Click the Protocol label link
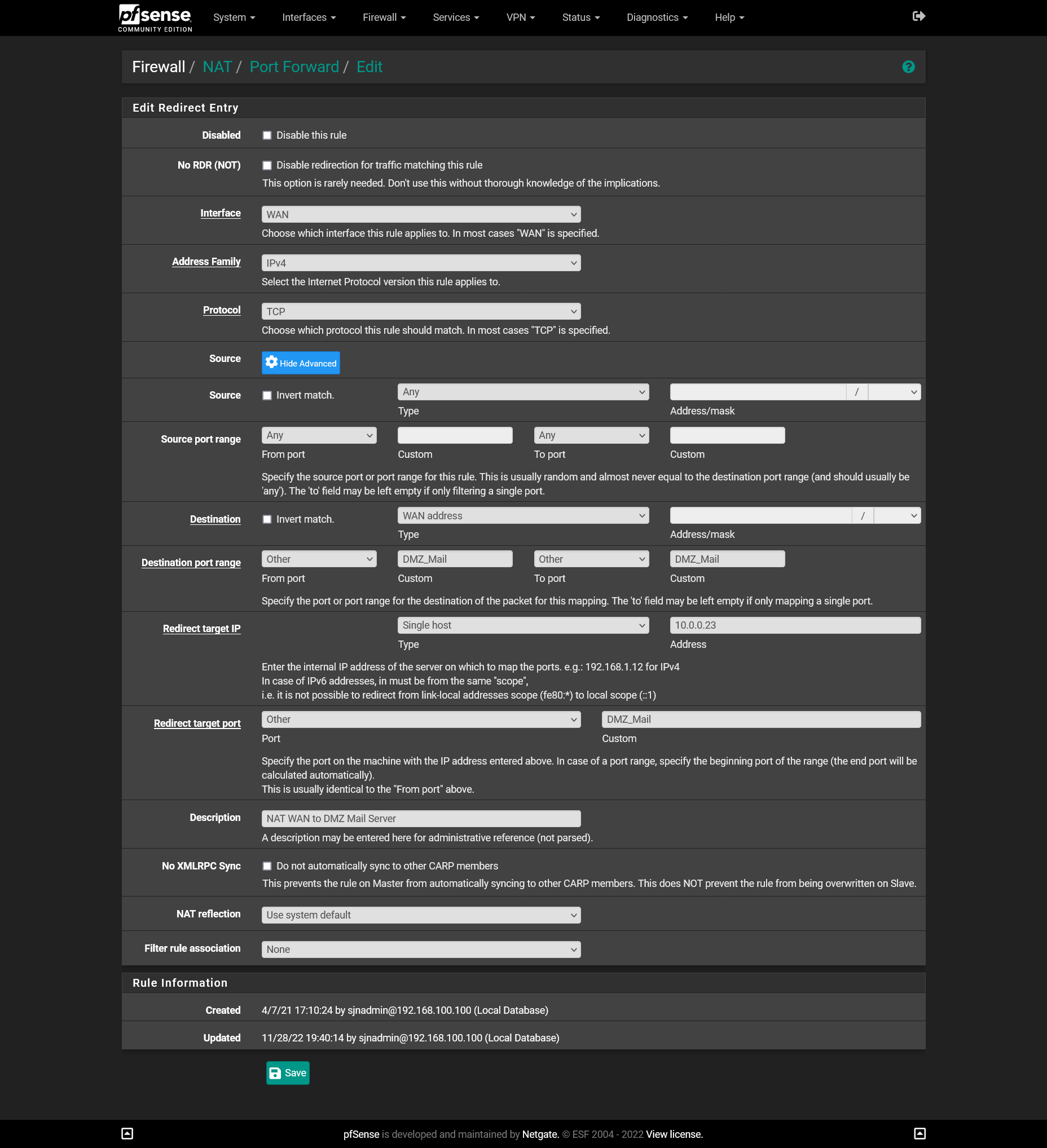1047x1148 pixels. [x=222, y=310]
